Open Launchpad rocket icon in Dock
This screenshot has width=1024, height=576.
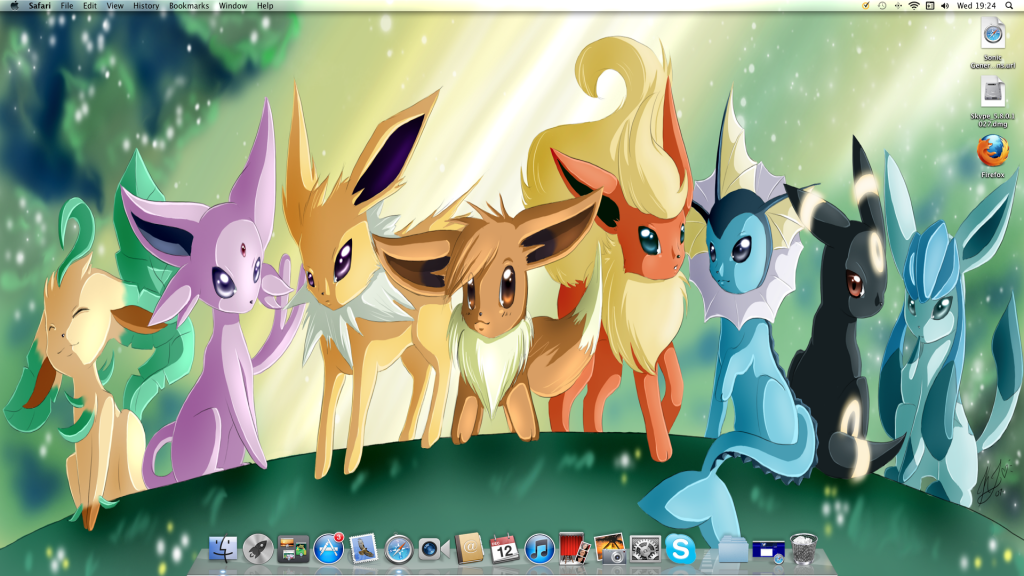pyautogui.click(x=258, y=549)
